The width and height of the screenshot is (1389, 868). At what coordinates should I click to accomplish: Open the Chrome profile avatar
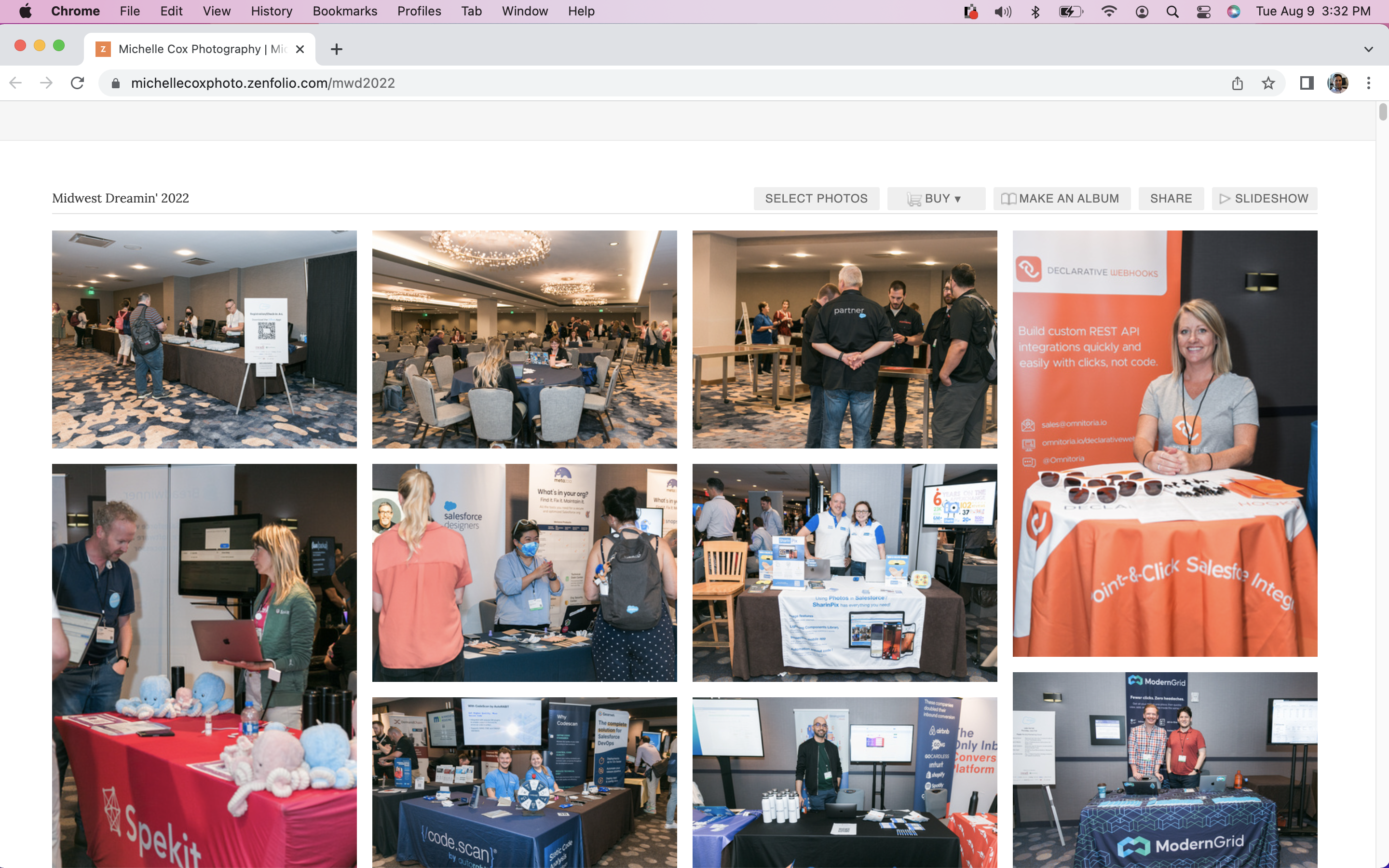pos(1338,83)
